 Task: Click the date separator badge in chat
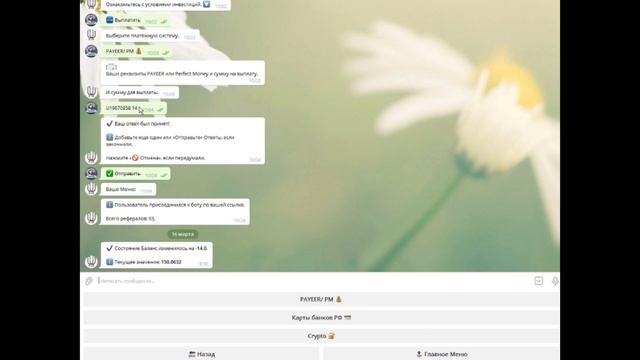pos(182,234)
